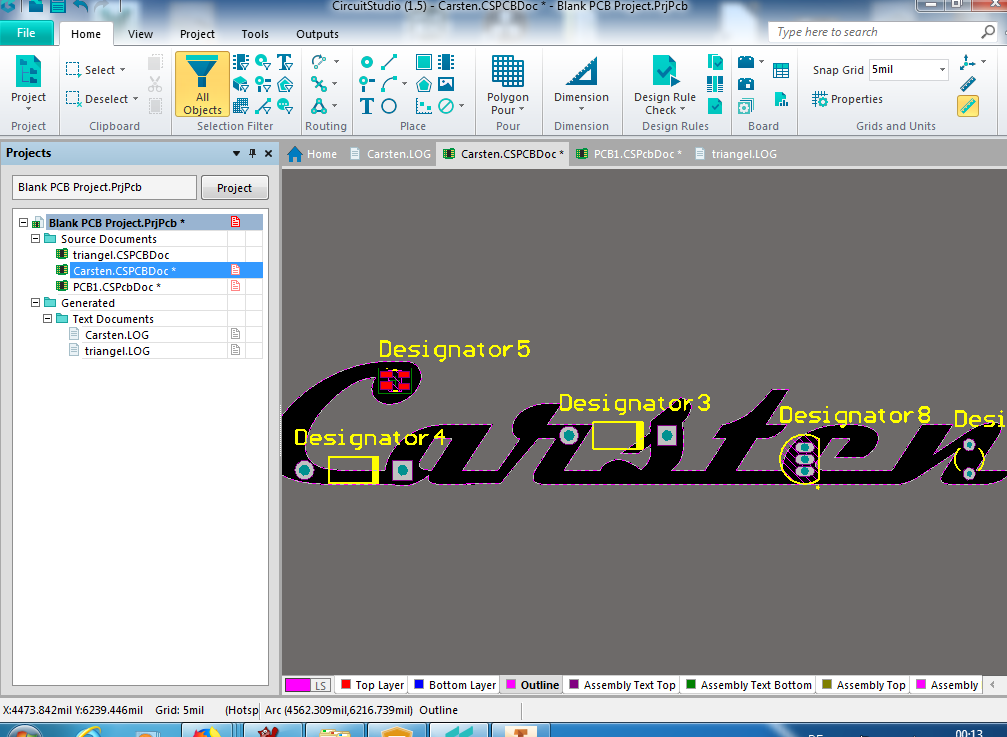Open board shape tool
The height and width of the screenshot is (737, 1007).
coord(746,62)
